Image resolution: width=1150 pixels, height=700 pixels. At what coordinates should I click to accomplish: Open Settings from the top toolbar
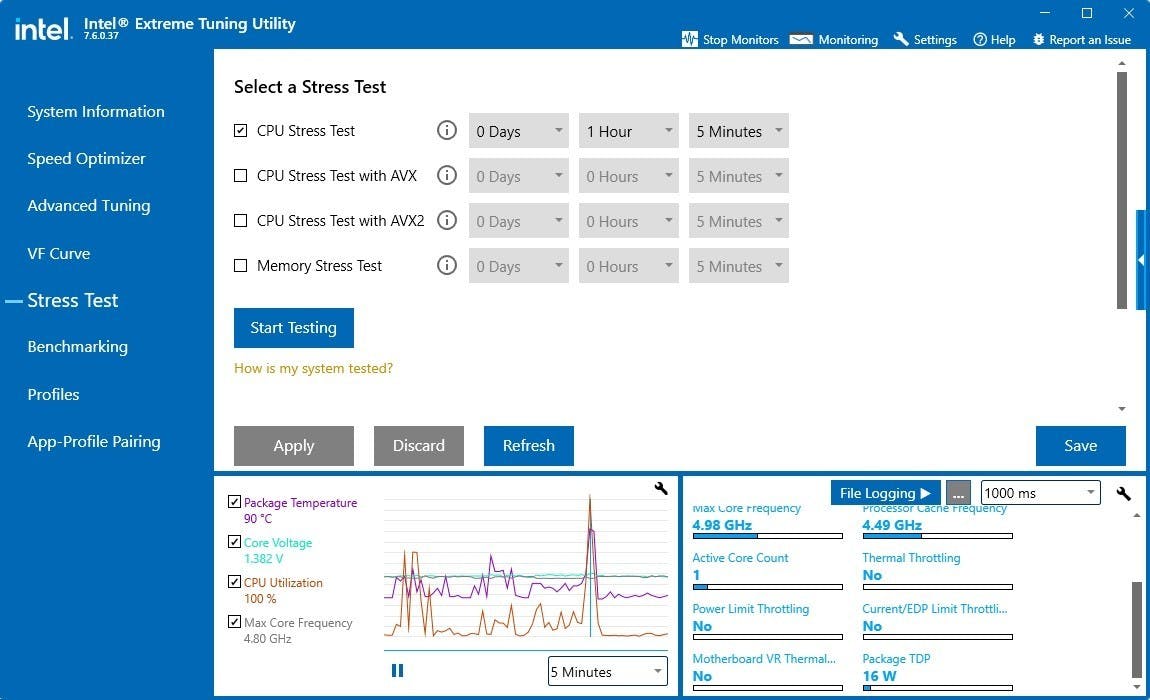pos(925,39)
